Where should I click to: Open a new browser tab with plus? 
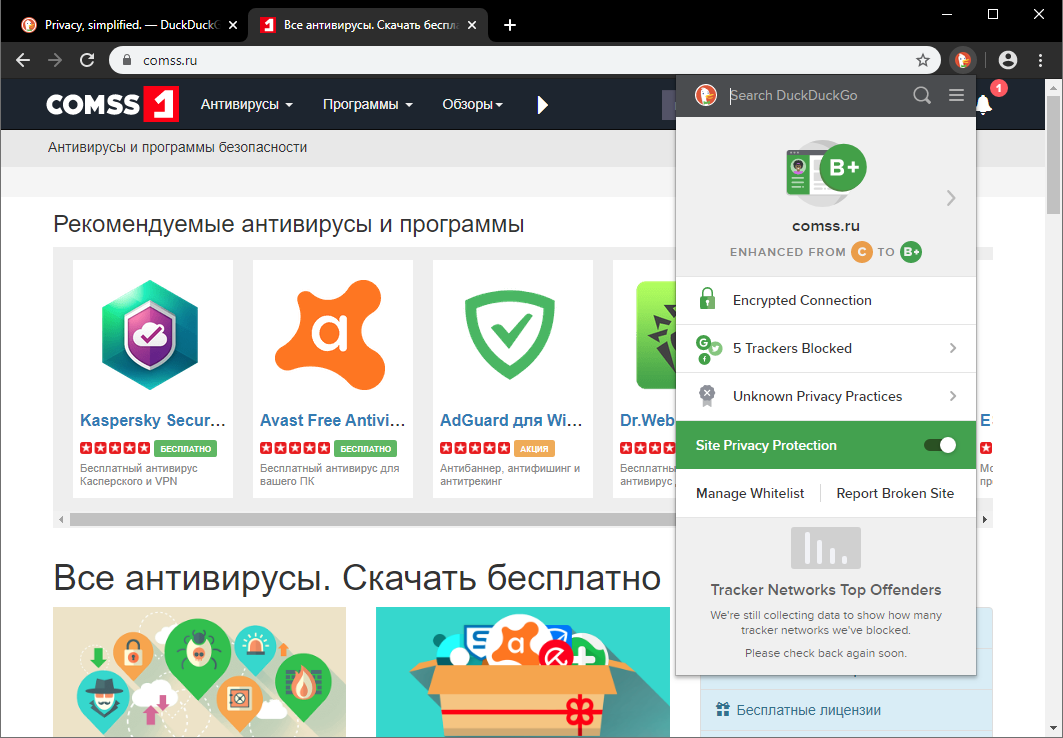click(510, 25)
